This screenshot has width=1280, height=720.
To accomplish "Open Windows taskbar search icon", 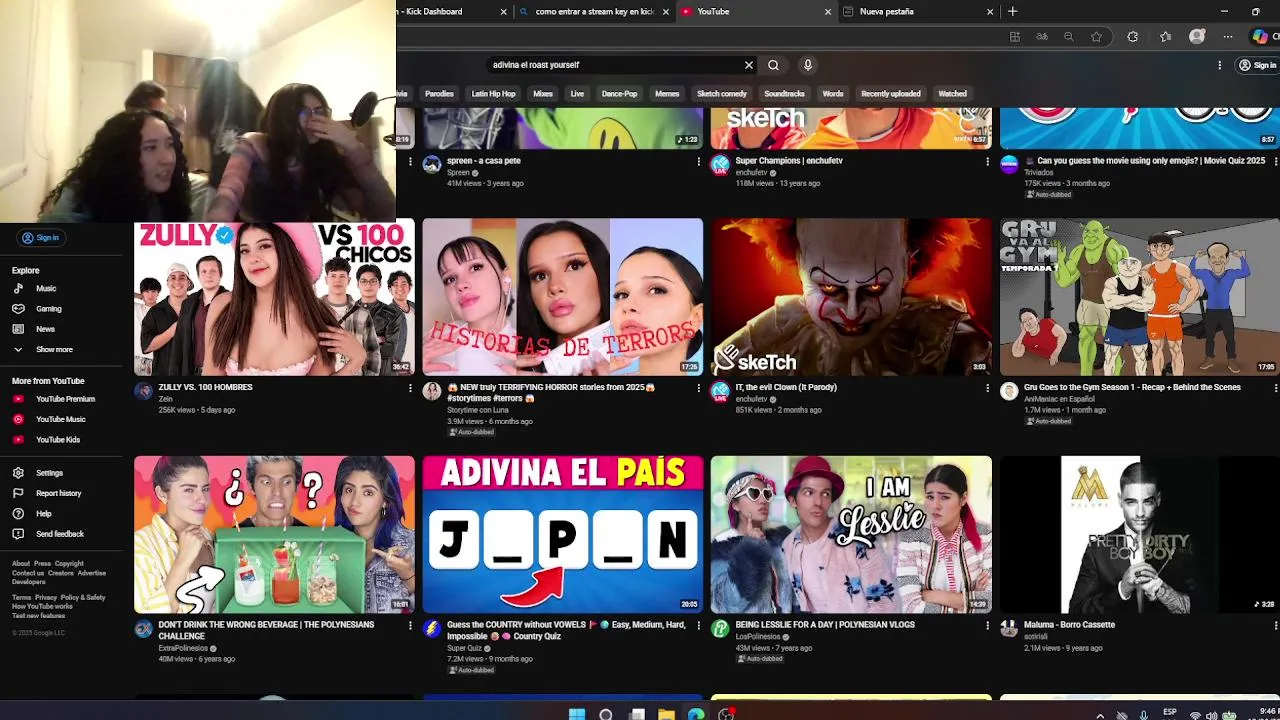I will pyautogui.click(x=606, y=714).
